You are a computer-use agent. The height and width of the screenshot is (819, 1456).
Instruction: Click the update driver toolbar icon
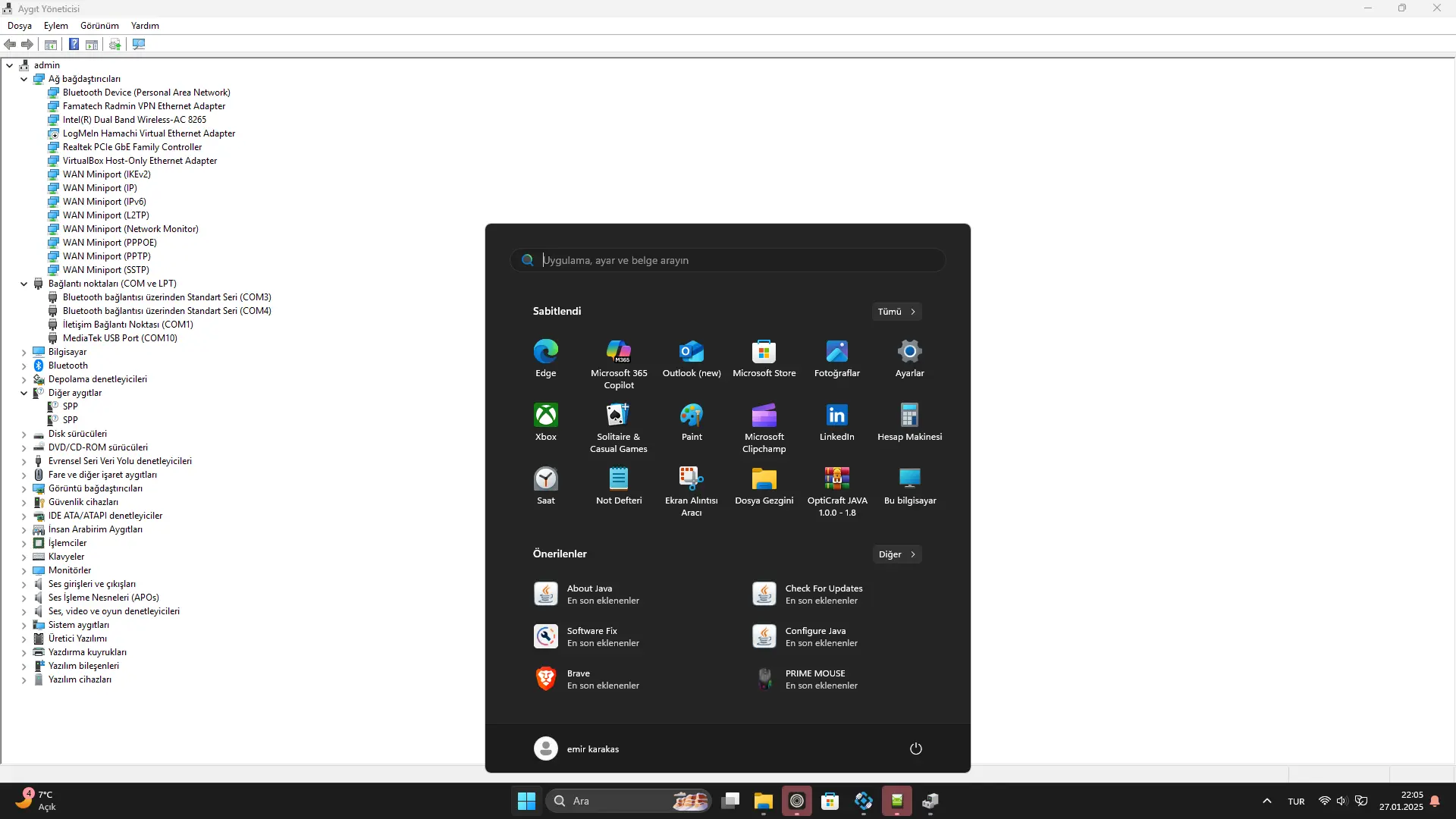(115, 45)
